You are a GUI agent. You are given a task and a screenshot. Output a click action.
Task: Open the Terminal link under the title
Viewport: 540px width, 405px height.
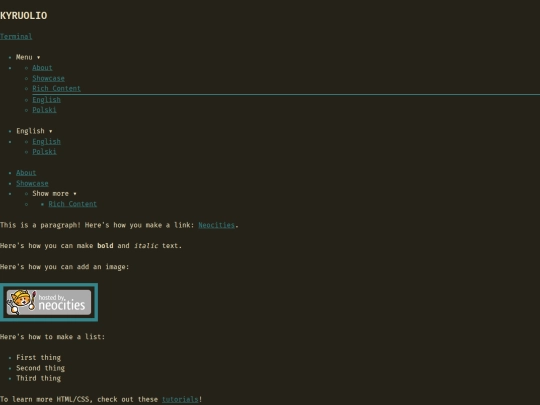click(x=16, y=37)
